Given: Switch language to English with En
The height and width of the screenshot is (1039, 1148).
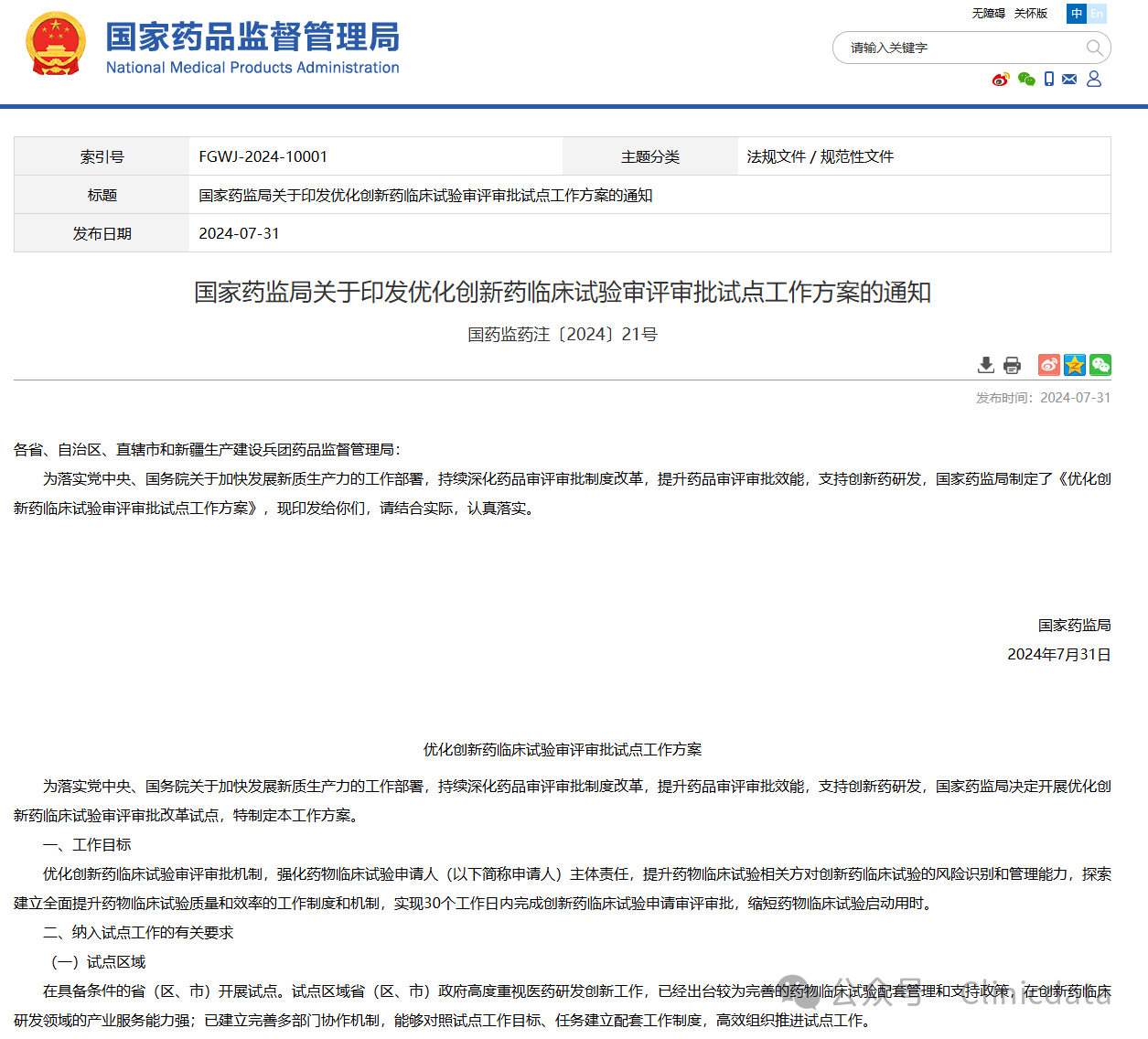Looking at the screenshot, I should coord(1097,14).
